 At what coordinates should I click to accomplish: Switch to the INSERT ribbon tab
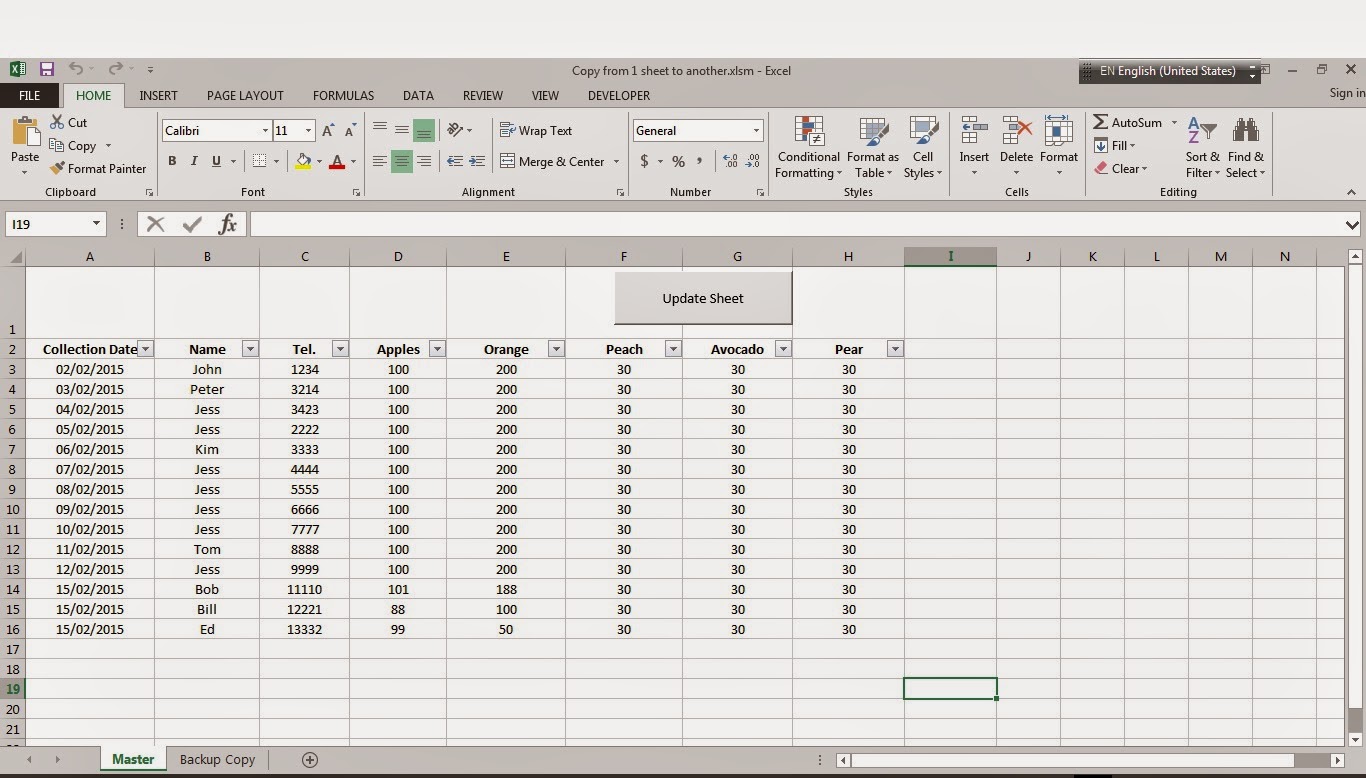coord(158,96)
